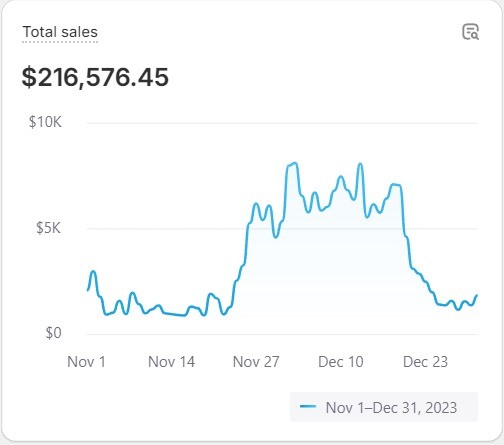504x445 pixels.
Task: Click the $0 y-axis label
Action: tap(53, 333)
